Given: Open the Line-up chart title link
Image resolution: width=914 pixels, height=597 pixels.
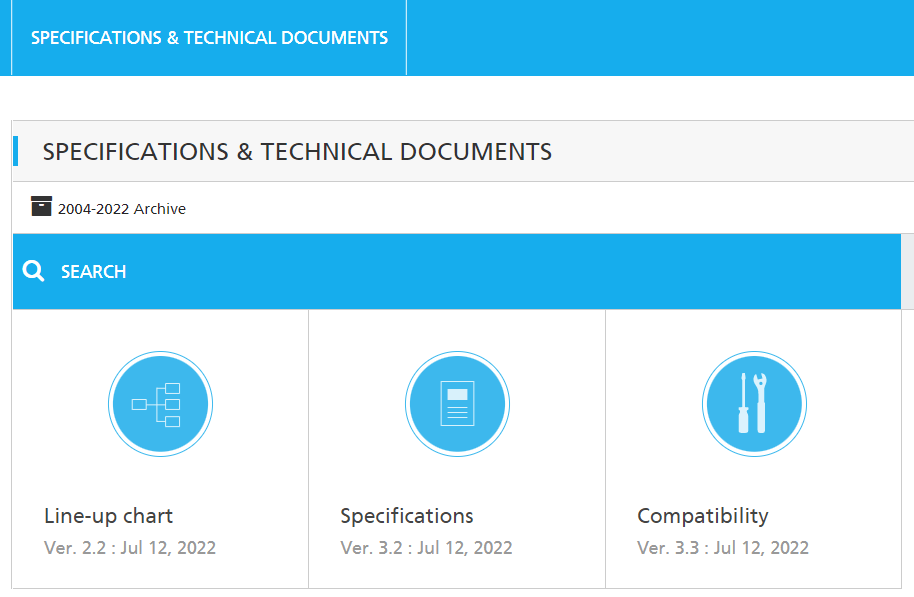Looking at the screenshot, I should coord(108,516).
